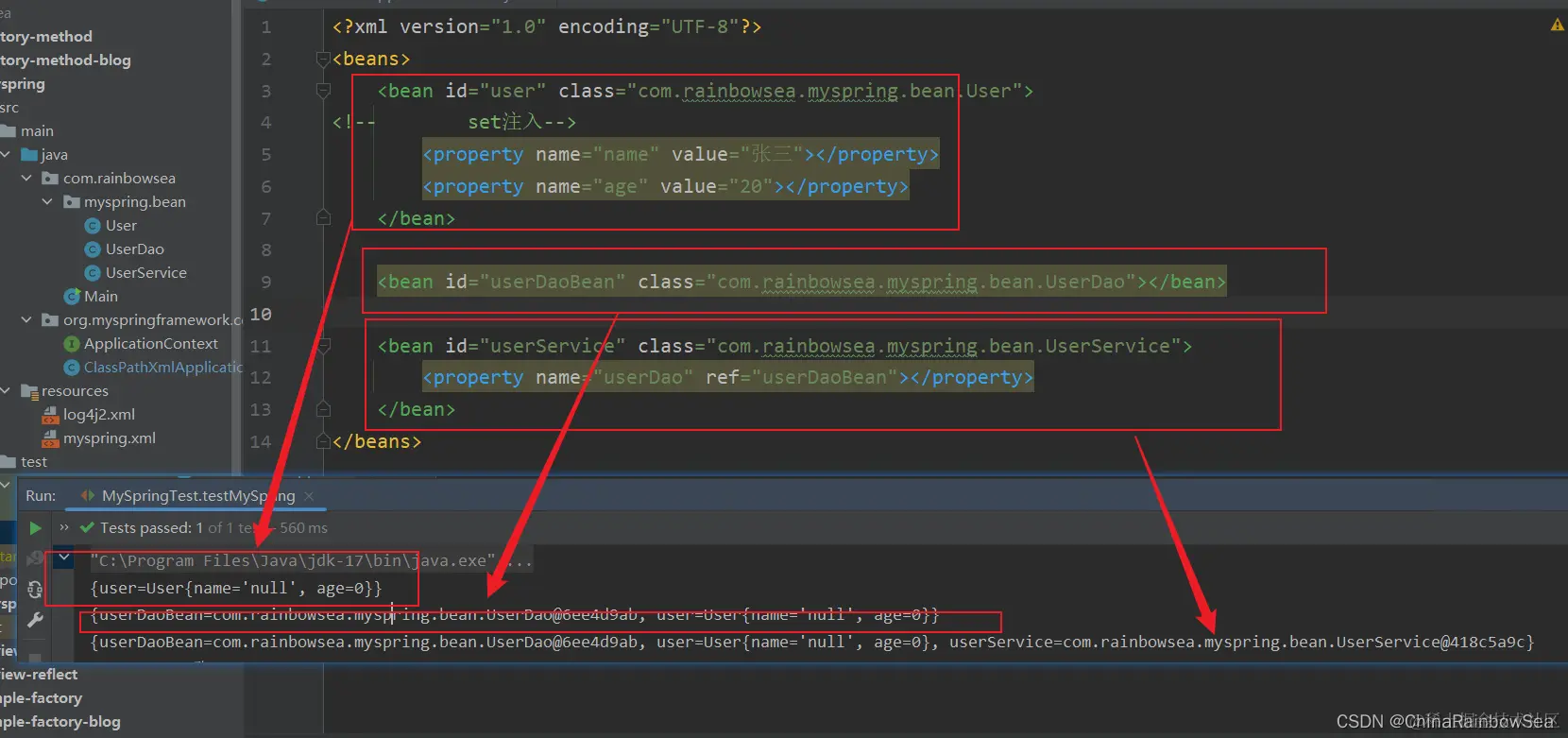This screenshot has height=738, width=1568.
Task: Select the view-reflect module row
Action: click(39, 675)
